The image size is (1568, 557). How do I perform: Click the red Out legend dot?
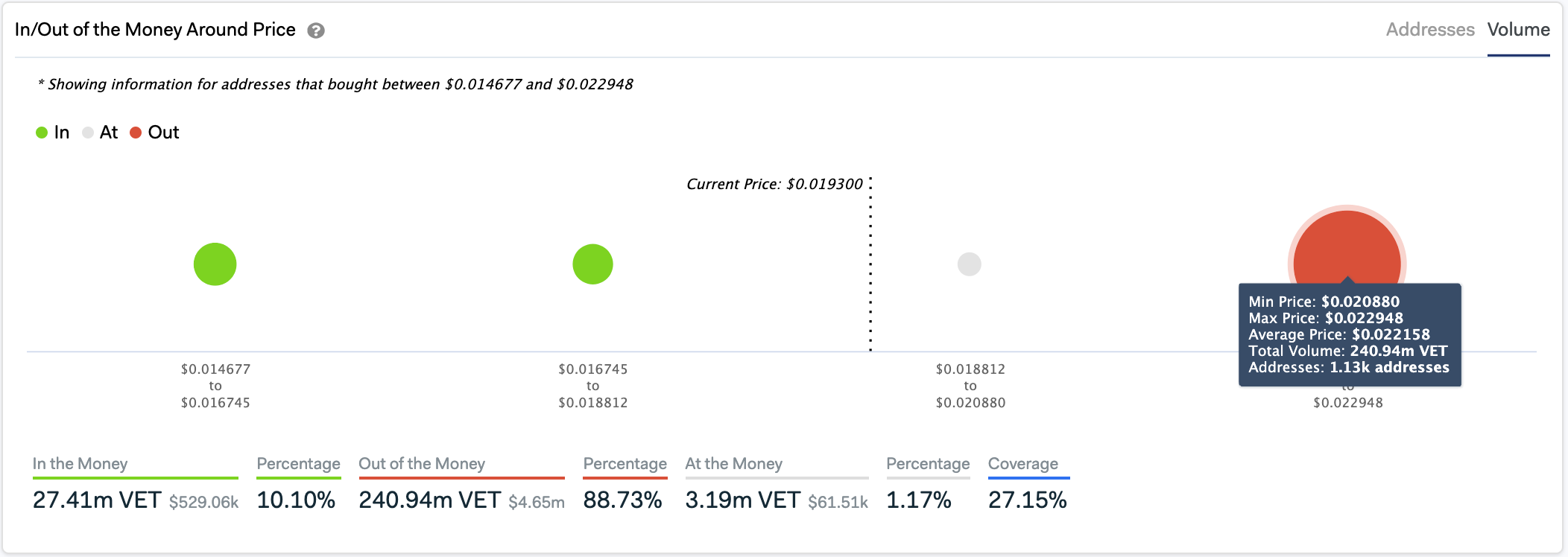click(136, 132)
